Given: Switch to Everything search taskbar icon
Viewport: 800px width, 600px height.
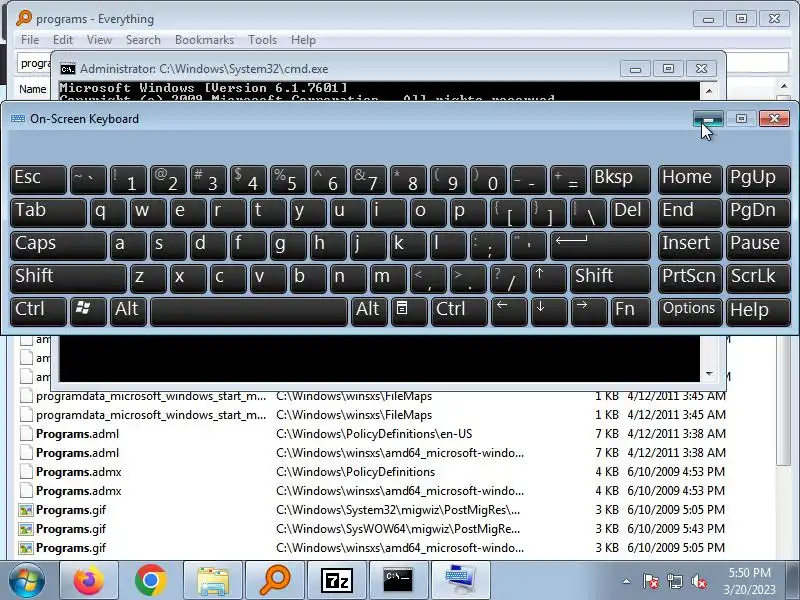Looking at the screenshot, I should pyautogui.click(x=275, y=580).
